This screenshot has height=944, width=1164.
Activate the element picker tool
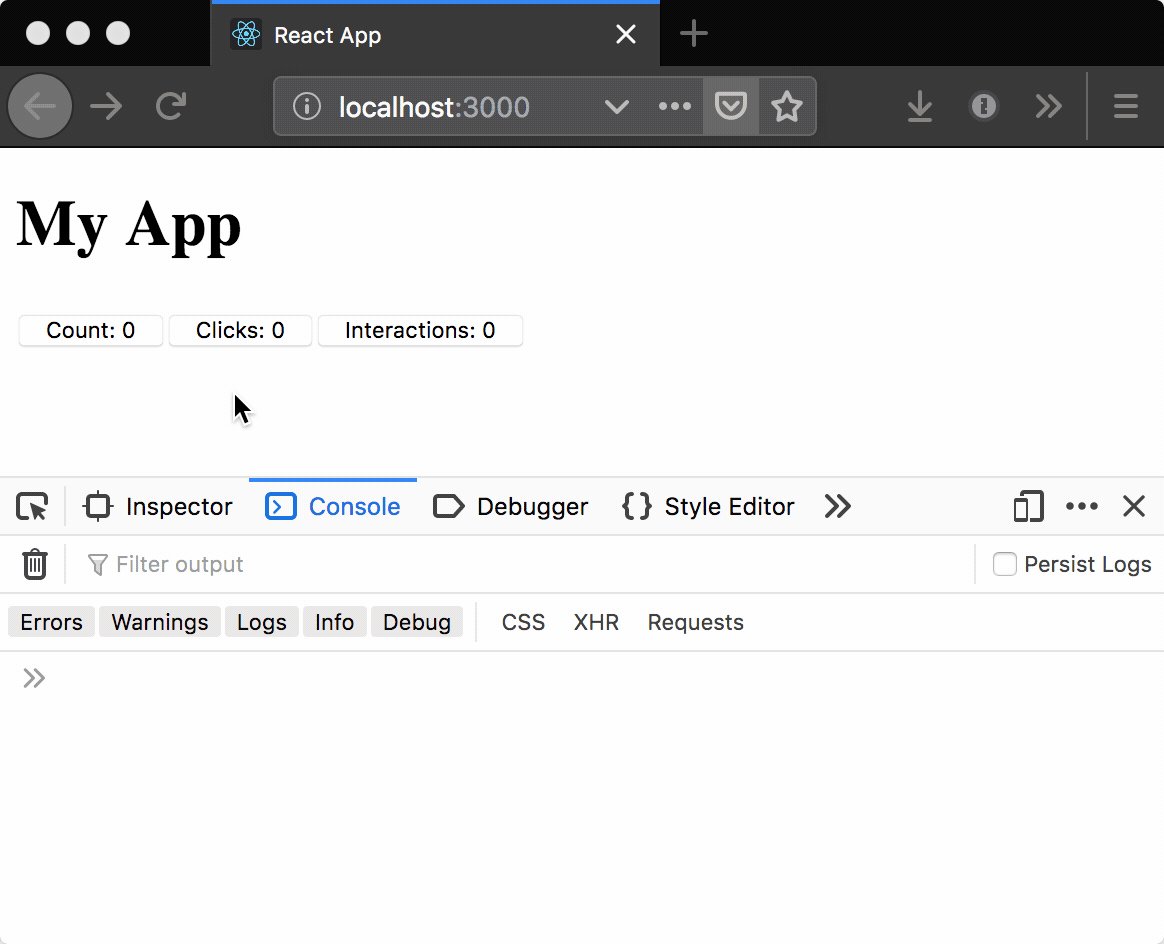click(32, 506)
